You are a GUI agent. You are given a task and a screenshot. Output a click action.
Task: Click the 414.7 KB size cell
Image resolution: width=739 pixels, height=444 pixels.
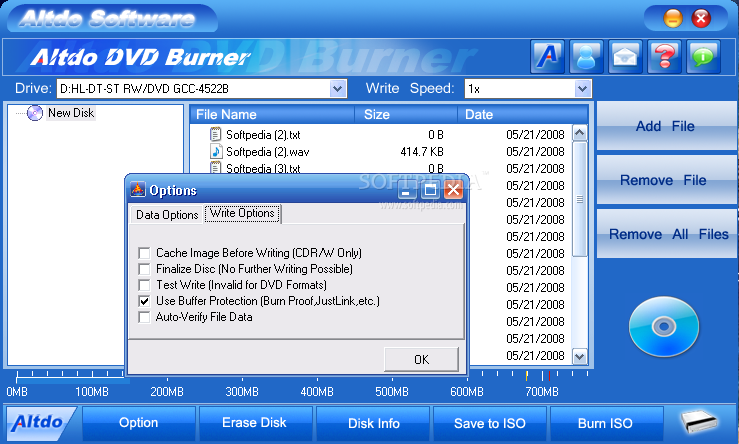click(x=422, y=152)
